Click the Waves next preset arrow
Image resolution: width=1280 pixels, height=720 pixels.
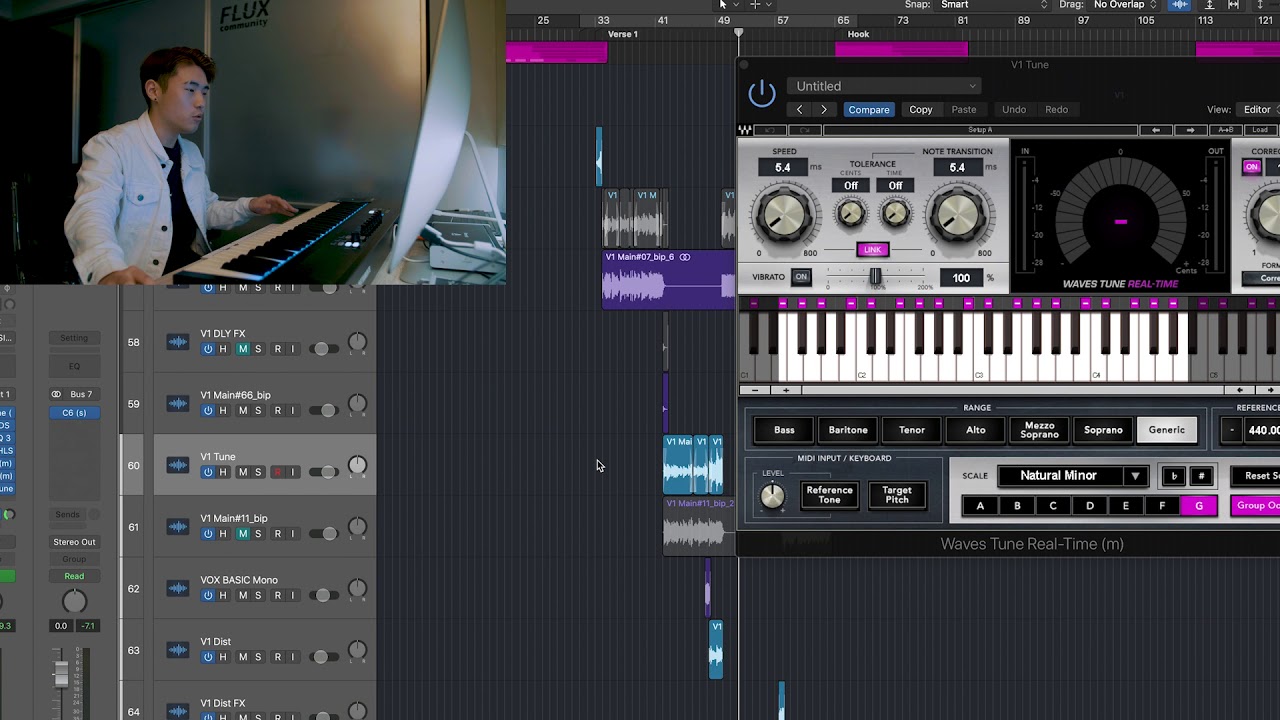(x=1190, y=130)
